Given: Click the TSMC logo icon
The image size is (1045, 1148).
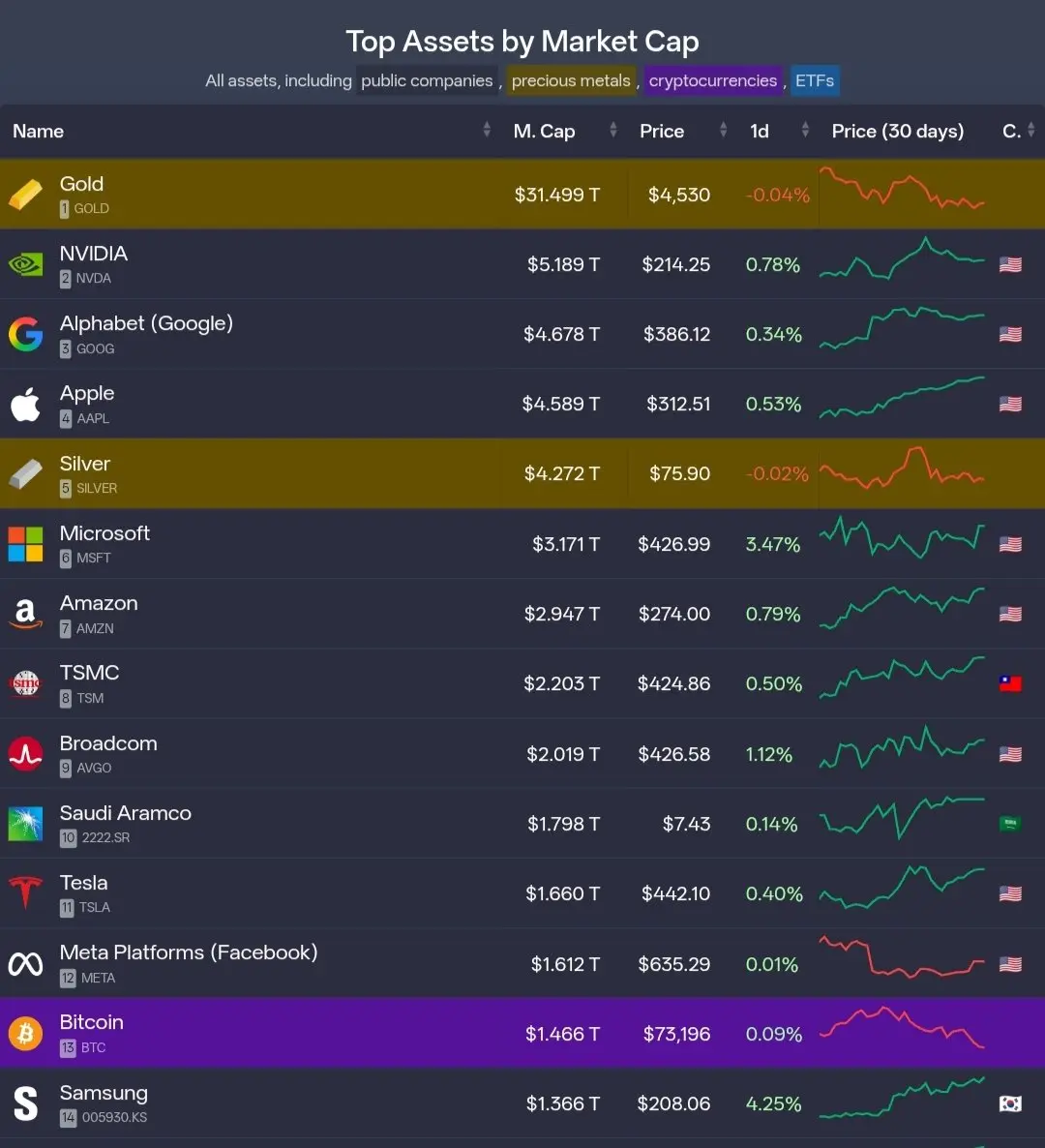Looking at the screenshot, I should (x=25, y=683).
